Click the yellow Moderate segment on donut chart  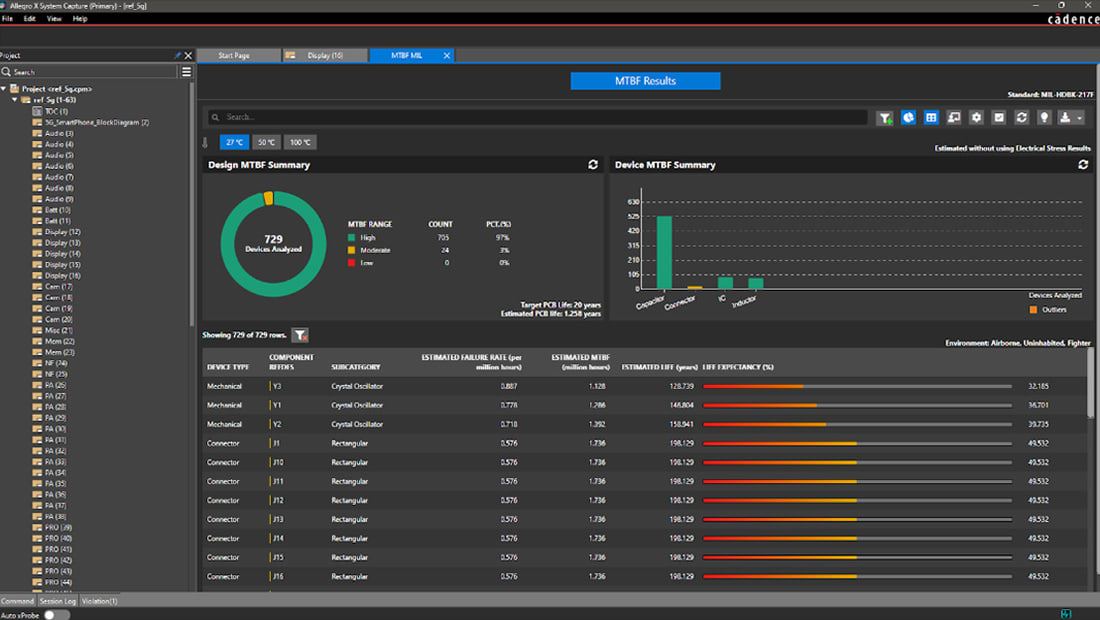point(269,198)
